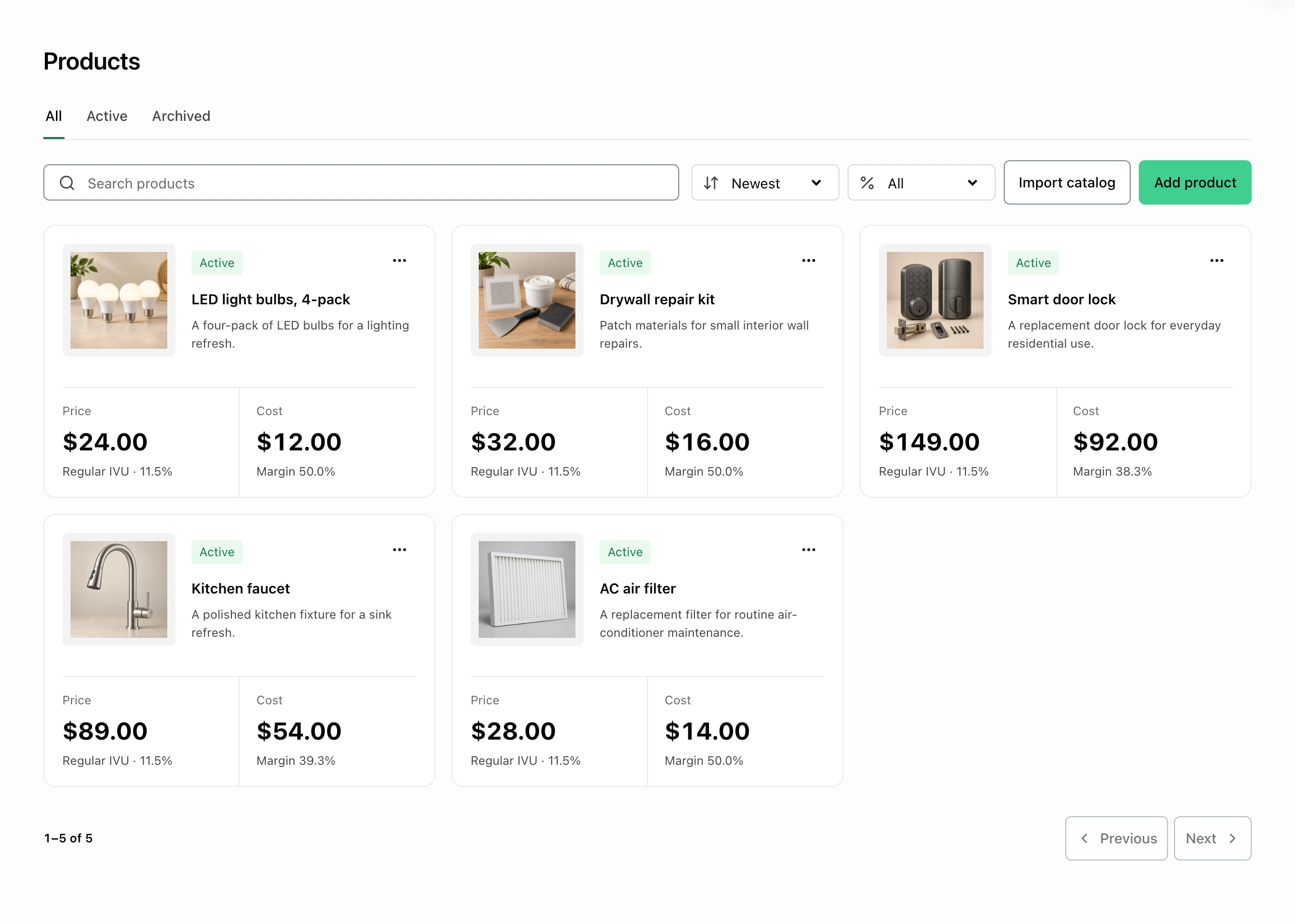Click the $28.00 price value

[512, 731]
